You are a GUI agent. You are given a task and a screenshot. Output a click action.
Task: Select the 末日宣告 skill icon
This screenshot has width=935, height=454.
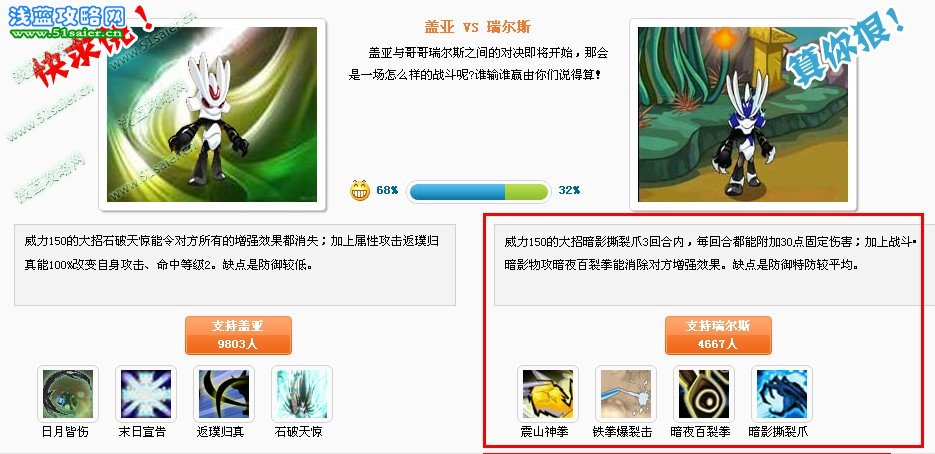tap(146, 394)
